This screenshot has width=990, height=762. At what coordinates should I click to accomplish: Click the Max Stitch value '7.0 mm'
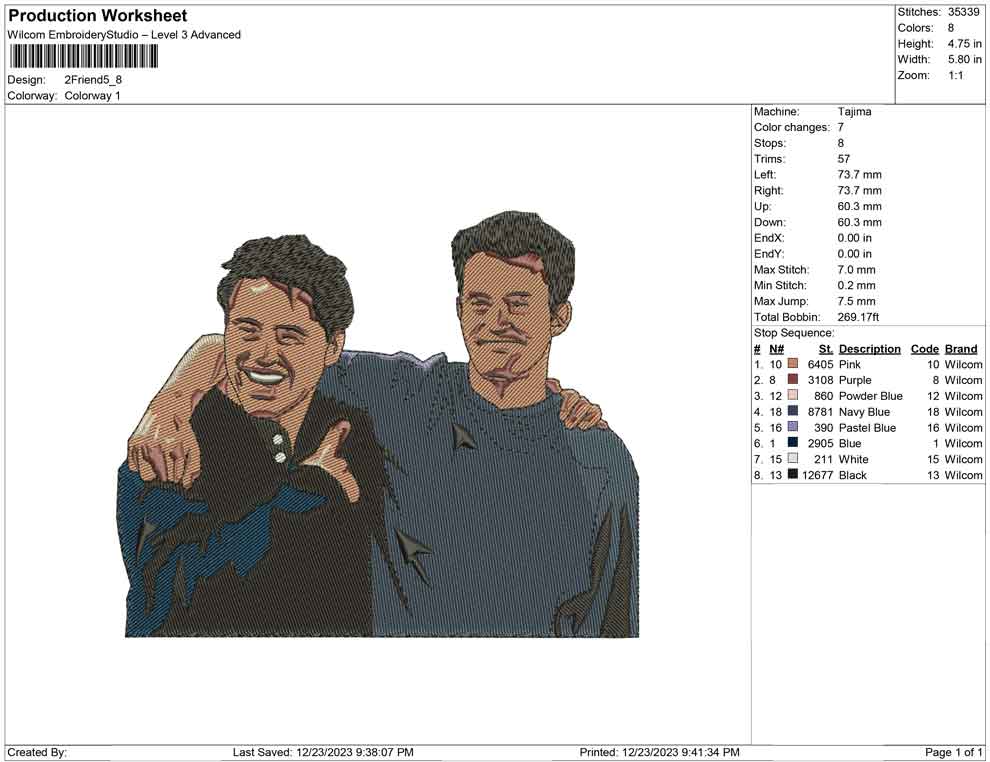pos(857,270)
